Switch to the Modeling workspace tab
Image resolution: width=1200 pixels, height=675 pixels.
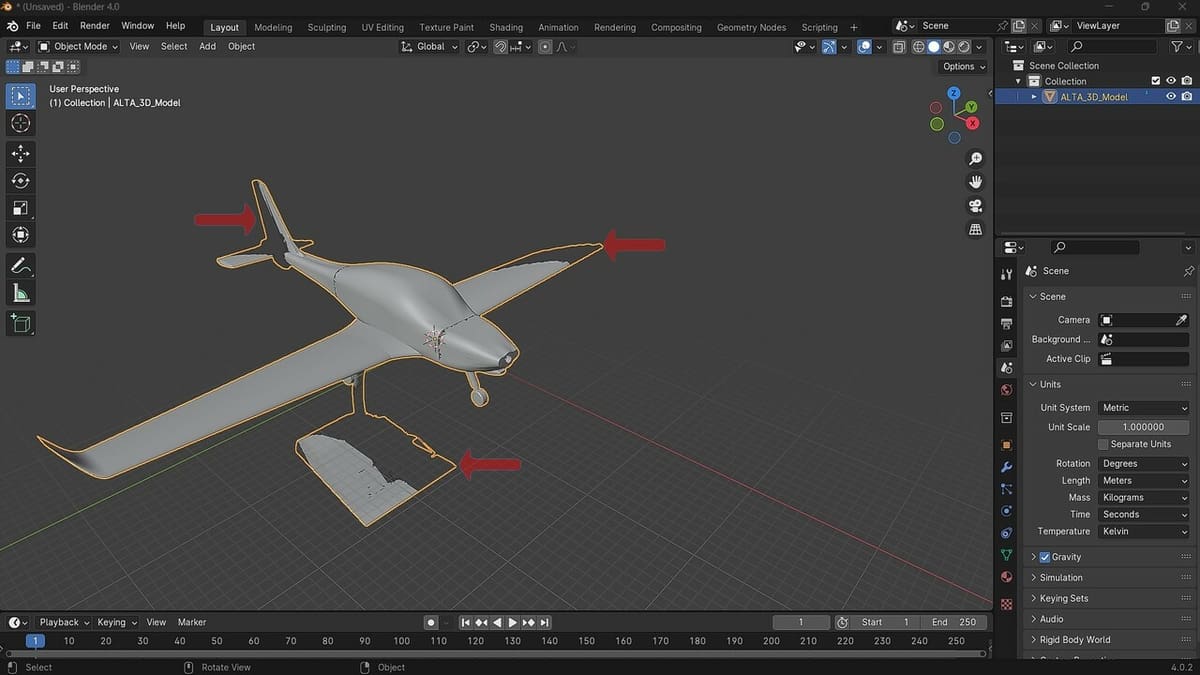(274, 27)
